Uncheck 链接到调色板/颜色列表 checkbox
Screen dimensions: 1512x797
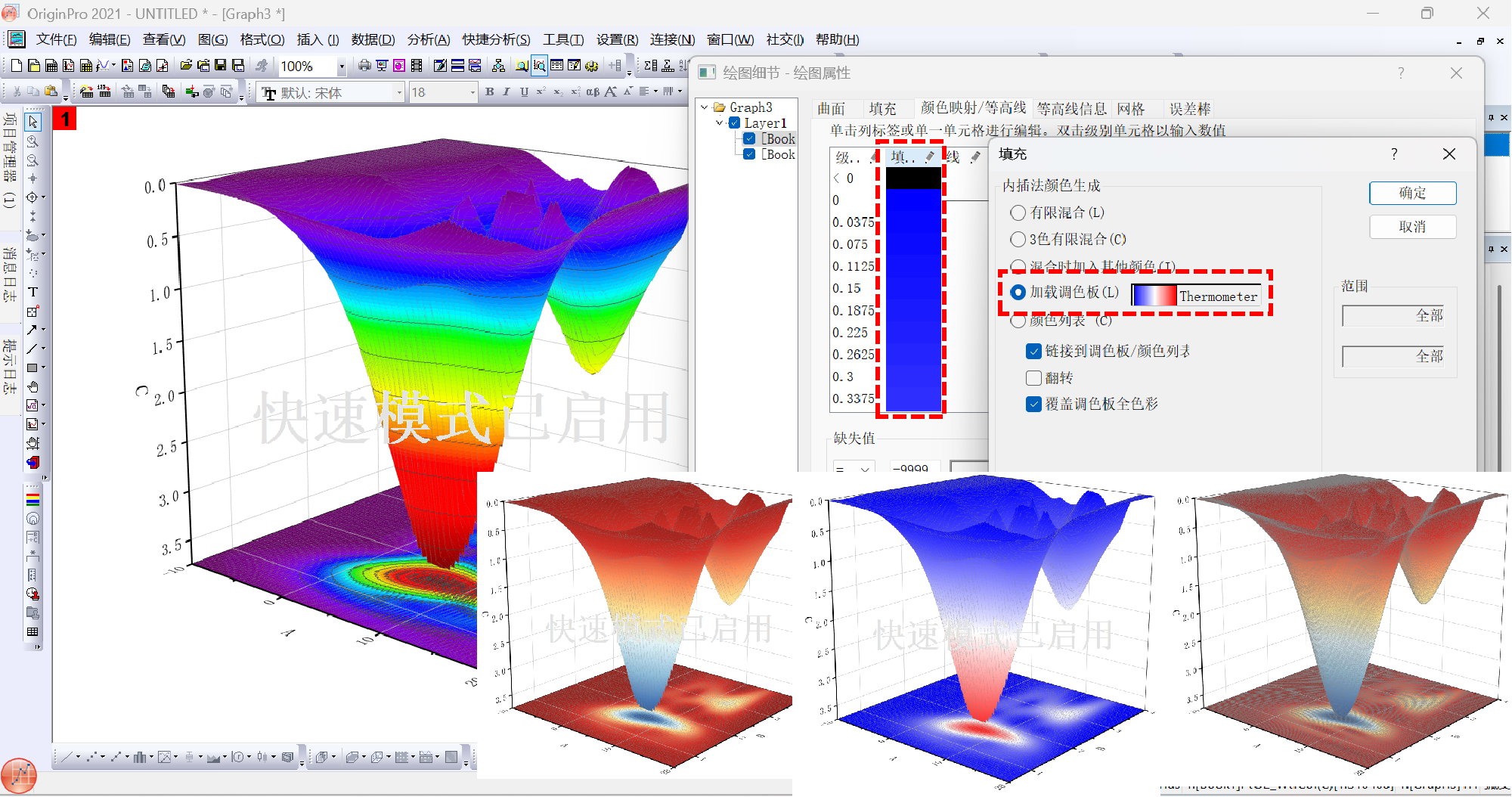coord(1033,351)
